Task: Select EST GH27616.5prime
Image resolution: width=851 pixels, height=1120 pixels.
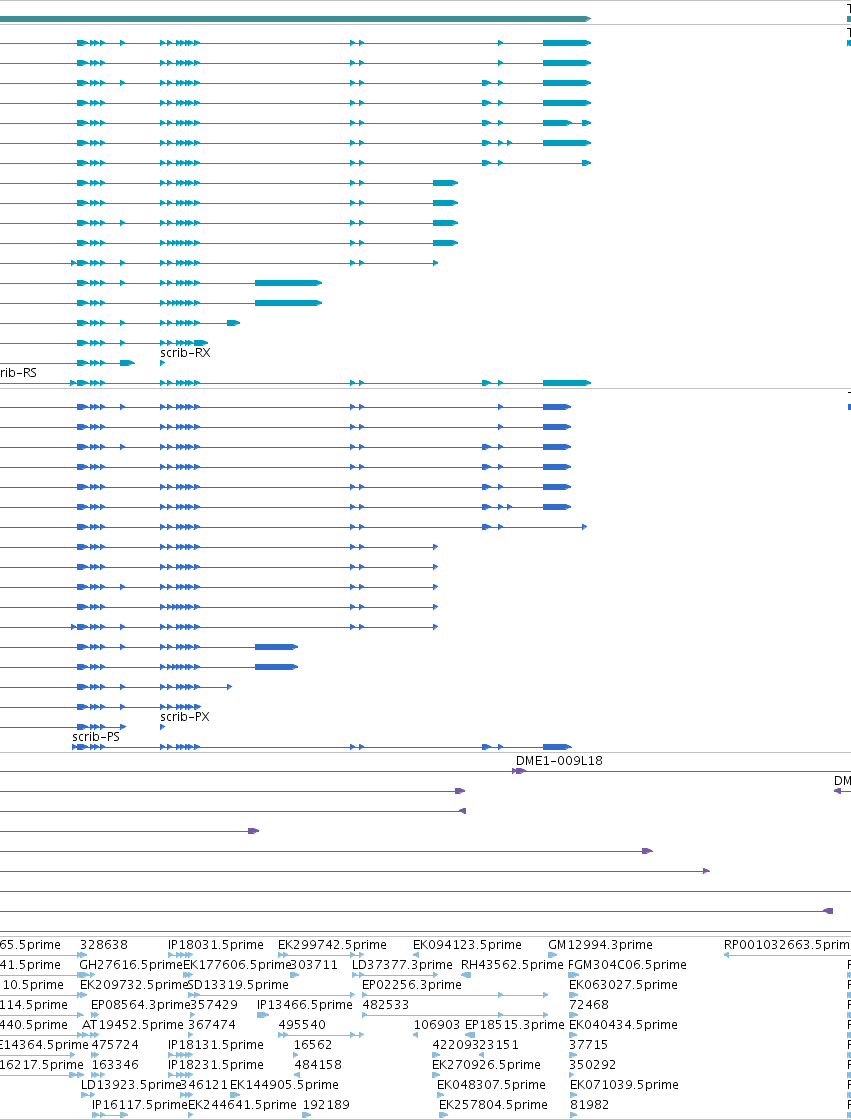Action: pos(131,965)
